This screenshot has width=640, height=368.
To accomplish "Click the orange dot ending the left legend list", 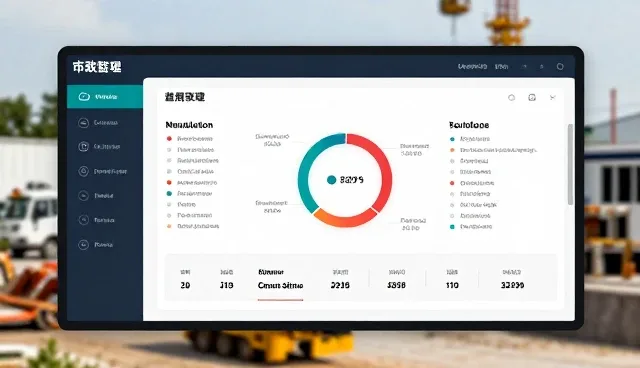I will 169,226.
